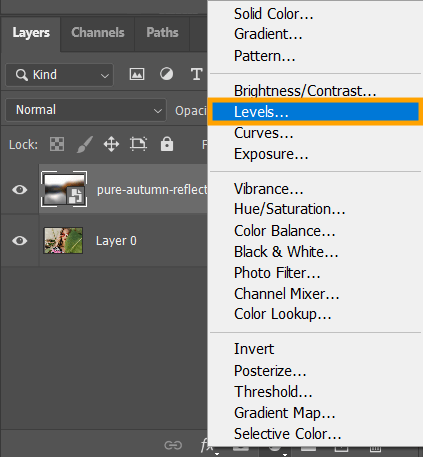
Task: Open the Kind filter dropdown
Action: 59,75
